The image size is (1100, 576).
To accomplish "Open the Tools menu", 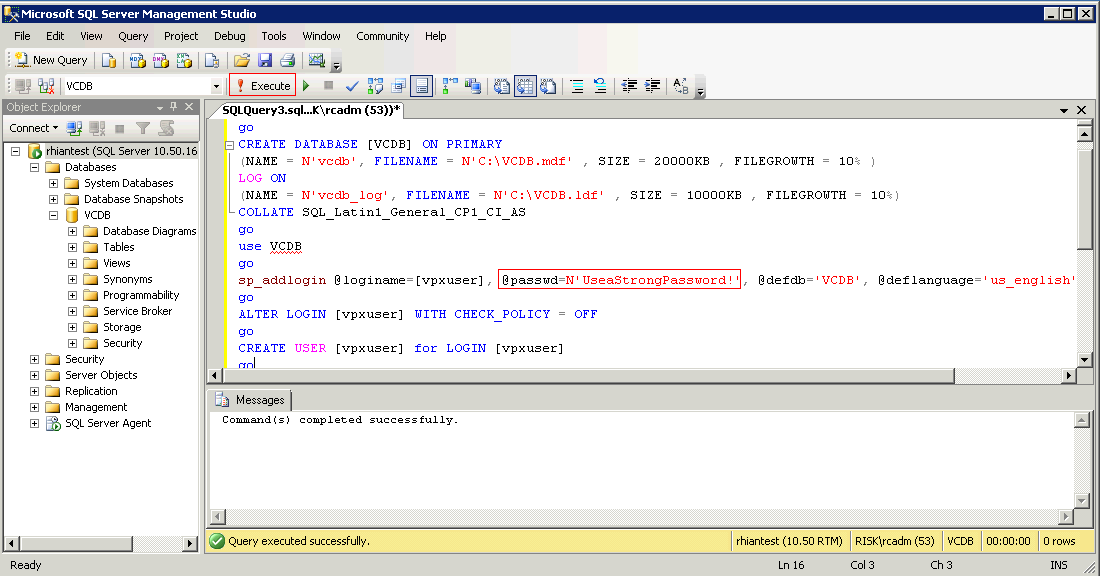I will [274, 36].
